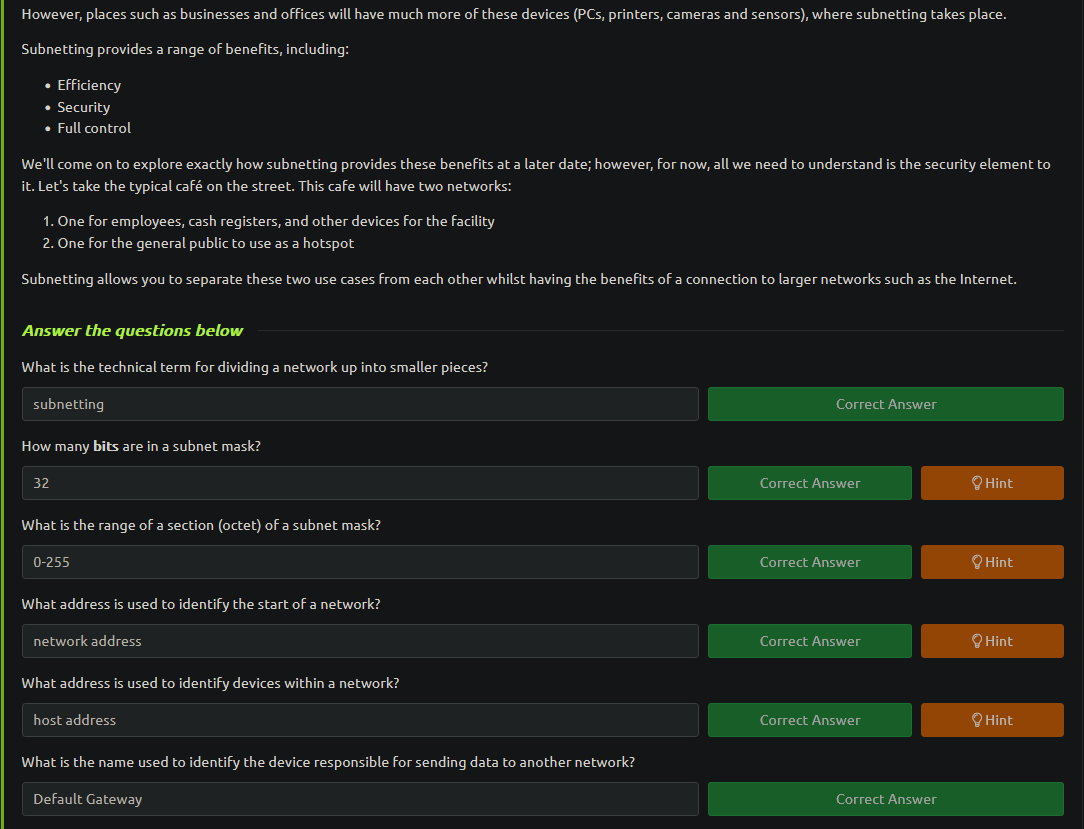Click into the 'network address' answer field
Viewport: 1084px width, 829px height.
(x=360, y=640)
